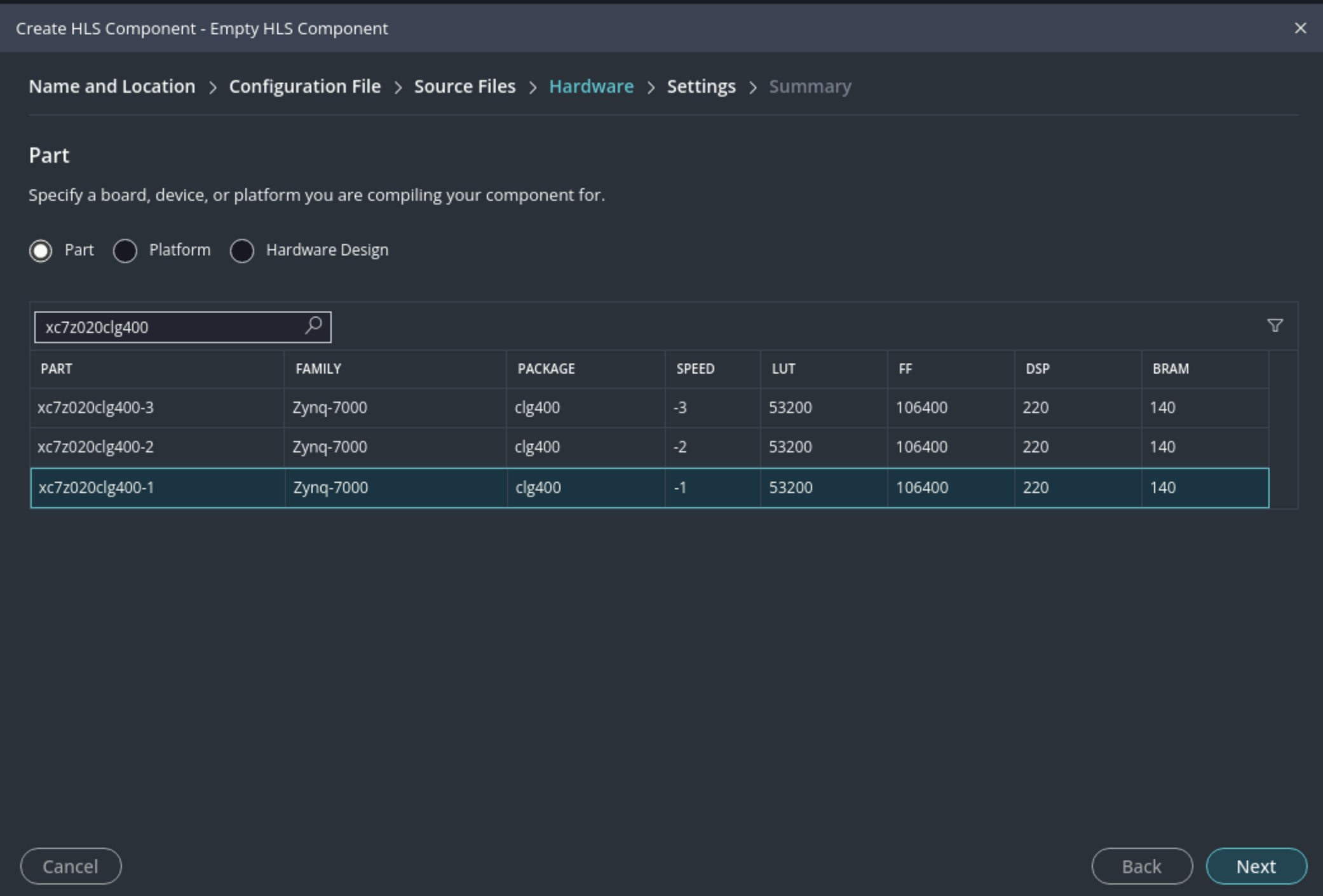Click Next to continue
The width and height of the screenshot is (1323, 896).
coord(1256,866)
